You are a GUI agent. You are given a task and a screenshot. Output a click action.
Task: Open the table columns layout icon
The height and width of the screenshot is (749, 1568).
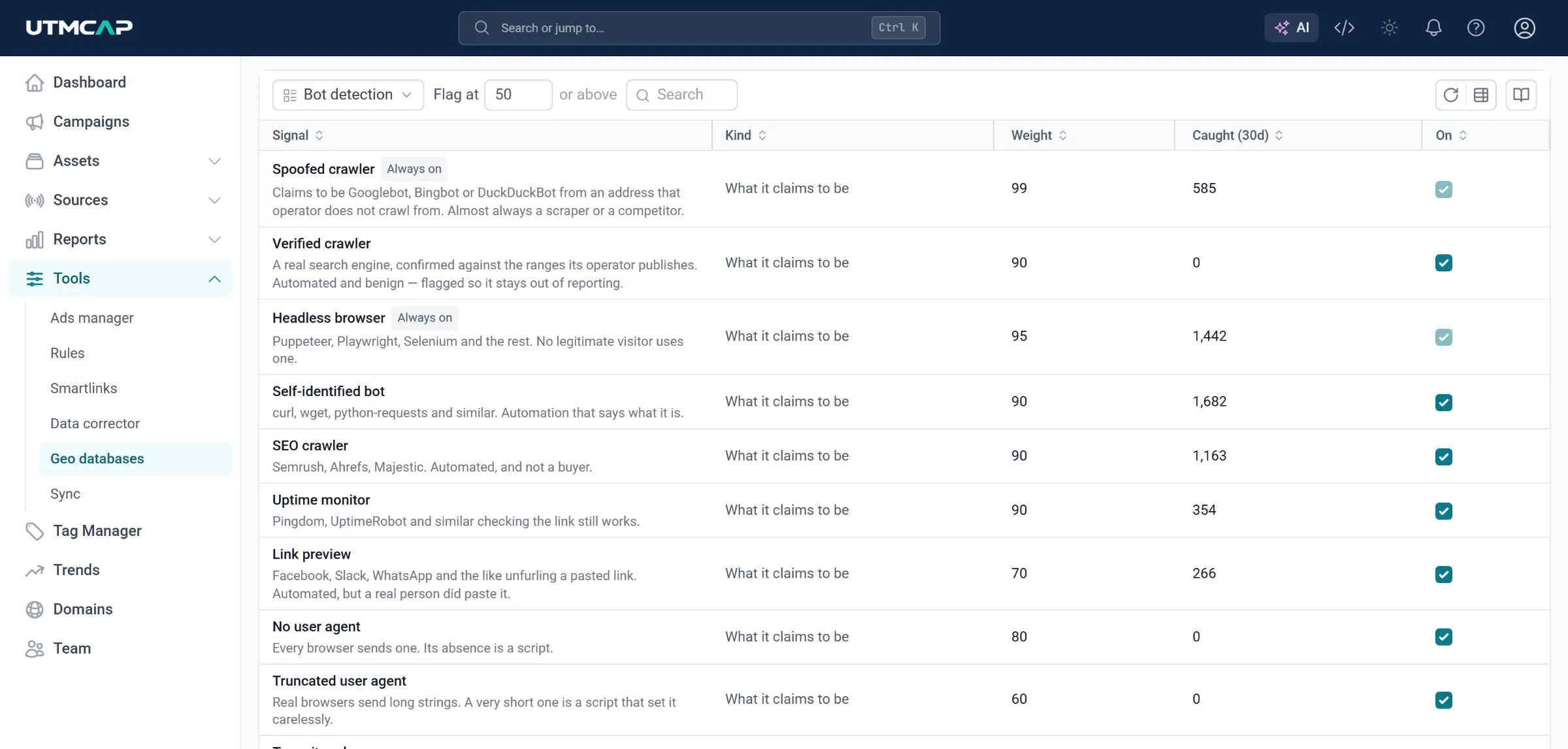[x=1481, y=95]
